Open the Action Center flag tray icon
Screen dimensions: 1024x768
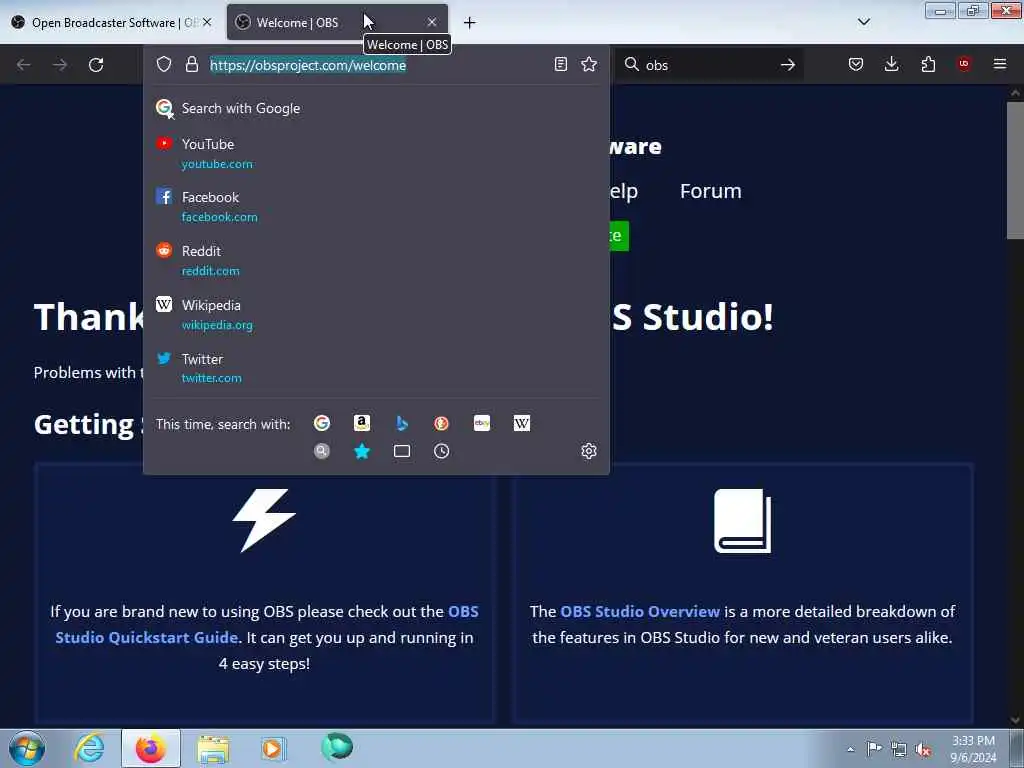[874, 749]
